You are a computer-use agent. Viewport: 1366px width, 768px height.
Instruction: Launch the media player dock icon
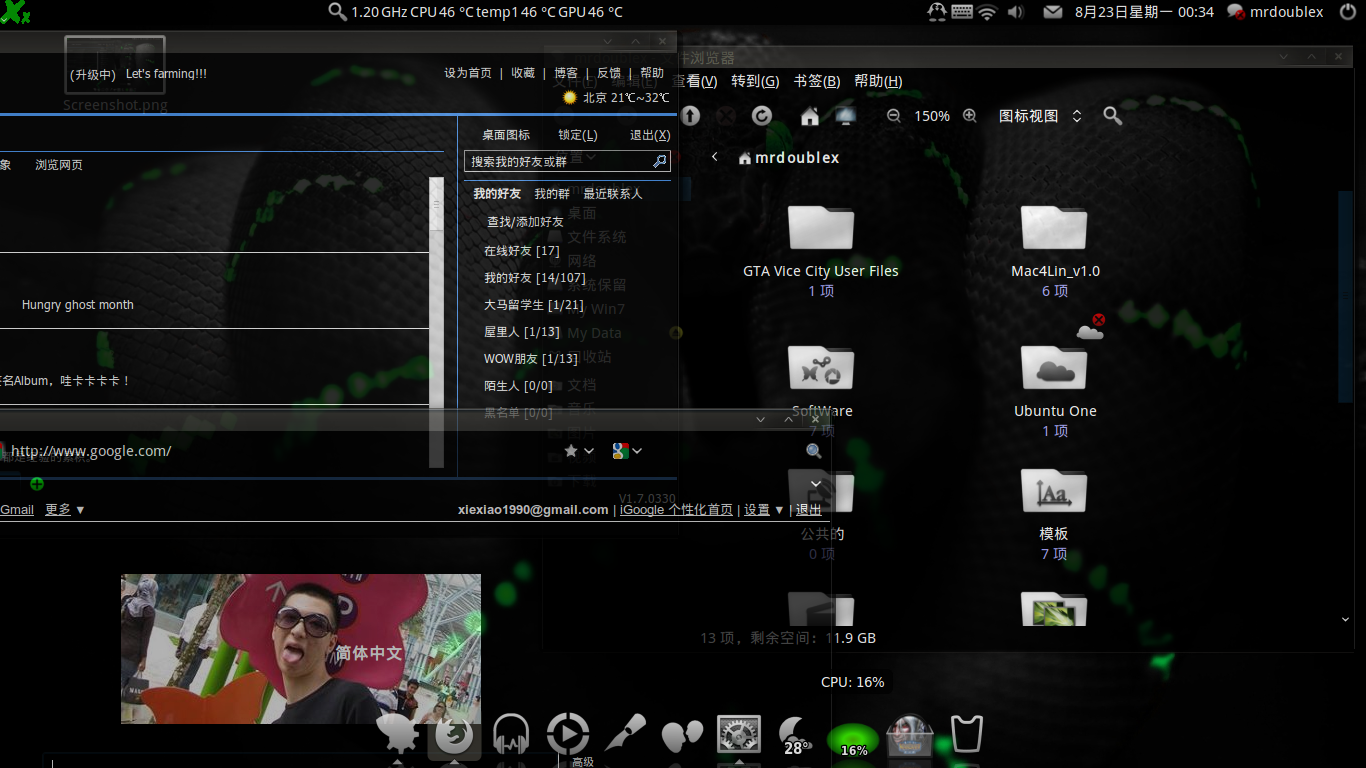[x=567, y=735]
